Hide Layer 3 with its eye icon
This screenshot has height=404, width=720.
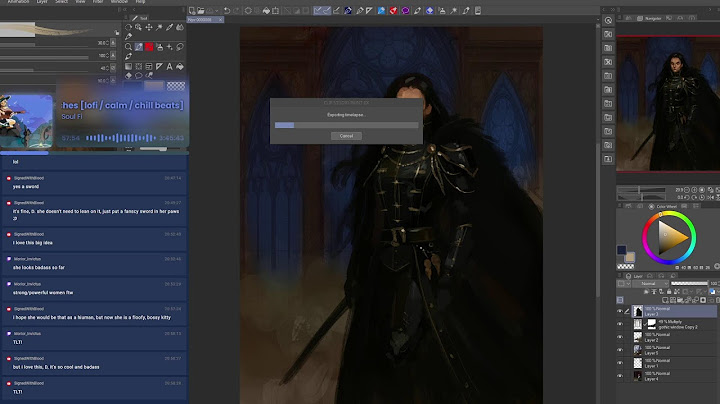[x=620, y=311]
